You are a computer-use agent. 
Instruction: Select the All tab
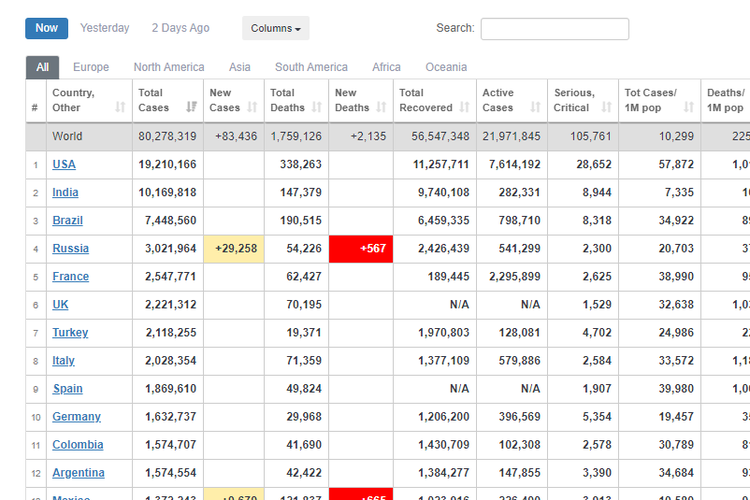click(x=43, y=67)
